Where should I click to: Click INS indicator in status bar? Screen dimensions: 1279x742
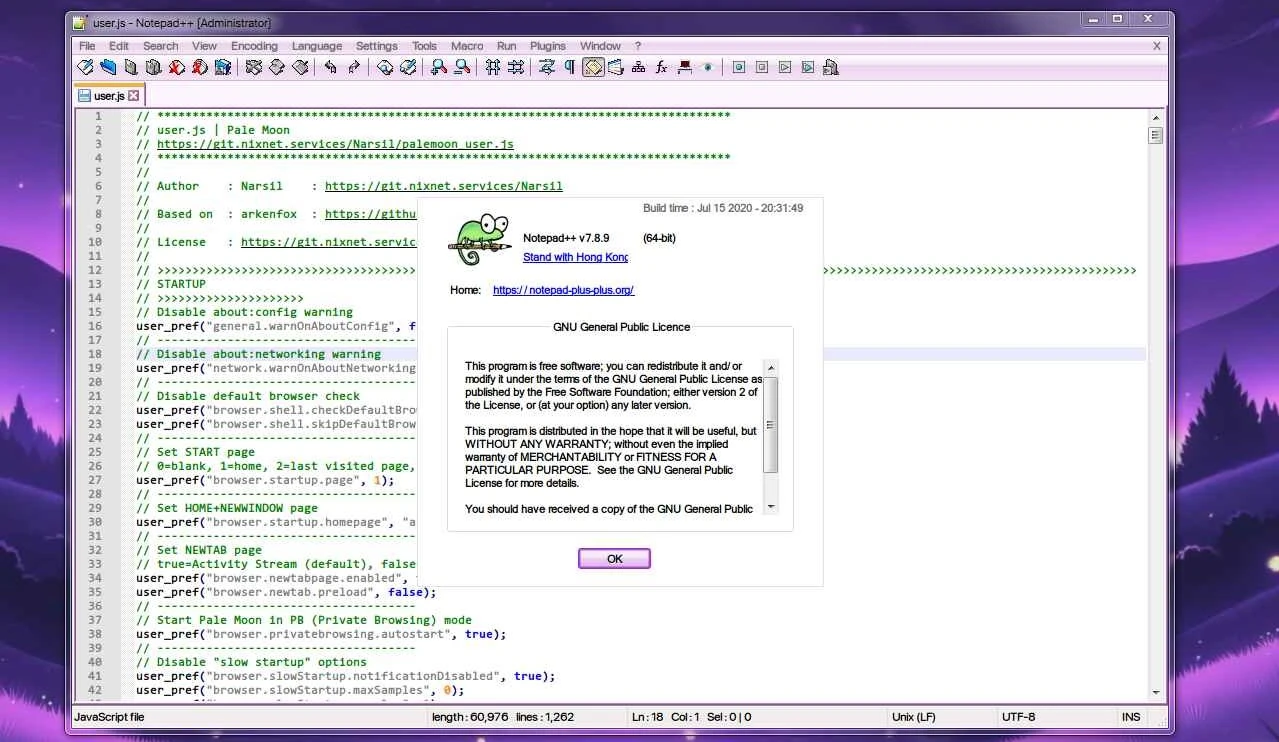tap(1131, 717)
